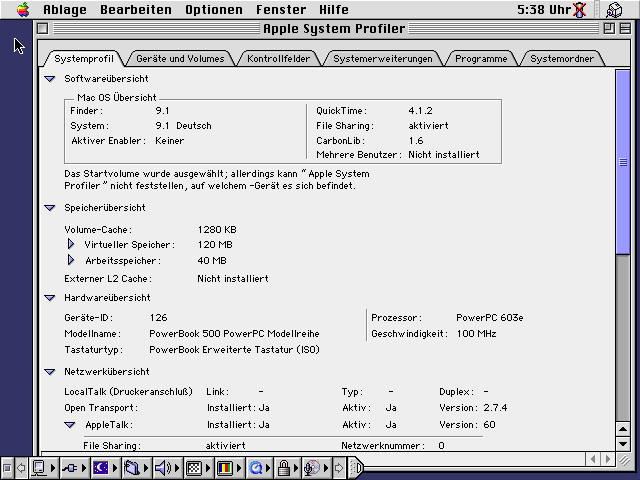This screenshot has width=640, height=480.
Task: Open the speaker volume module
Action: pyautogui.click(x=166, y=468)
